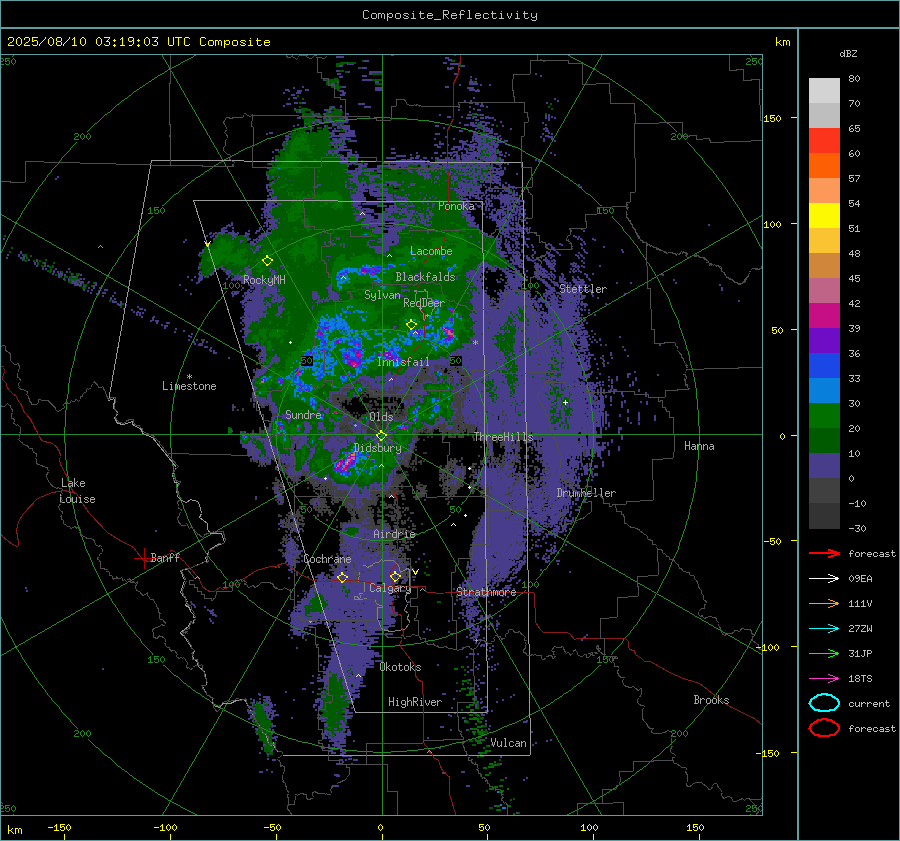The width and height of the screenshot is (900, 841).
Task: Click the yellow 54–51 dBZ swatch
Action: [x=824, y=215]
